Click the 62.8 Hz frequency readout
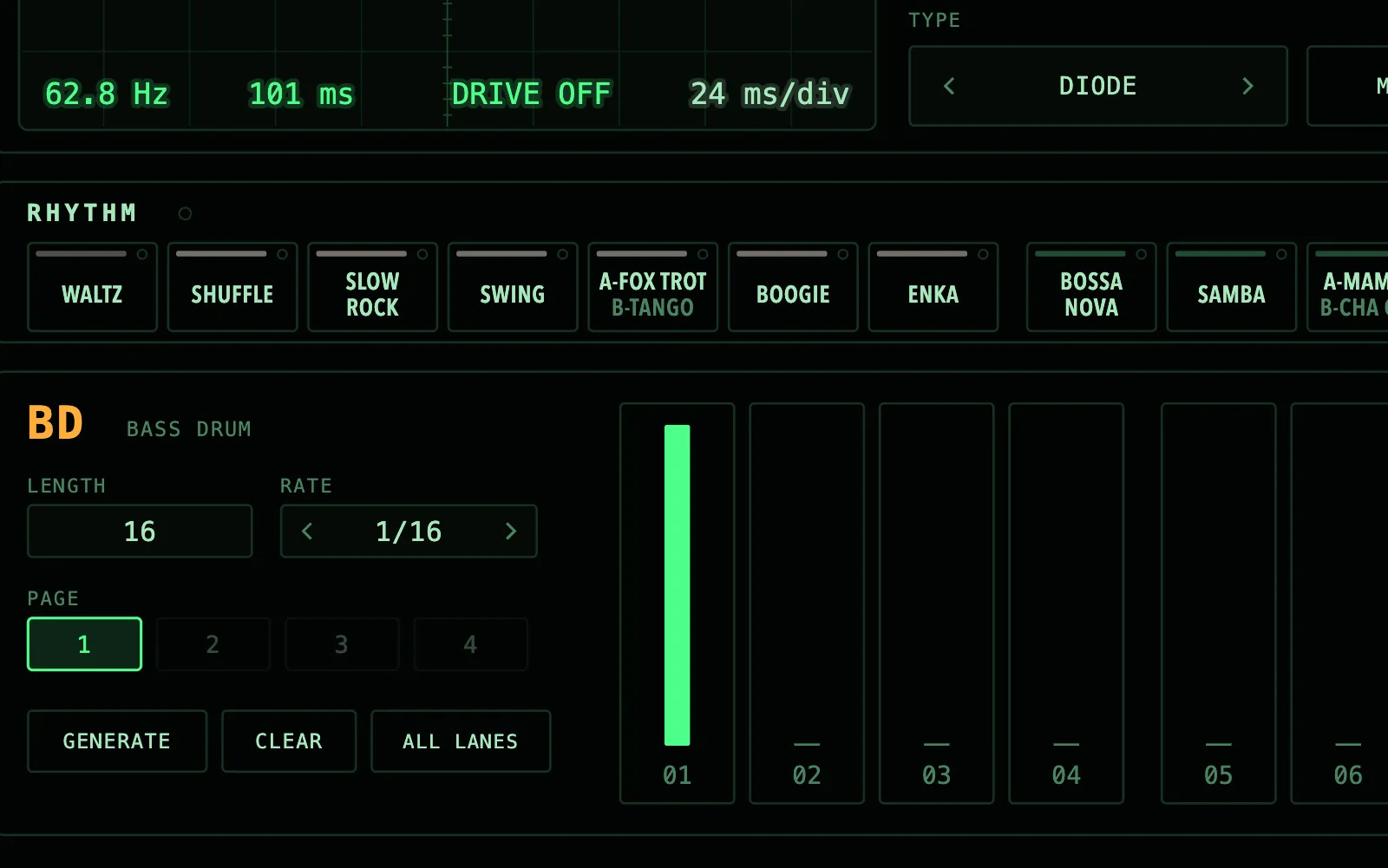 pyautogui.click(x=107, y=94)
